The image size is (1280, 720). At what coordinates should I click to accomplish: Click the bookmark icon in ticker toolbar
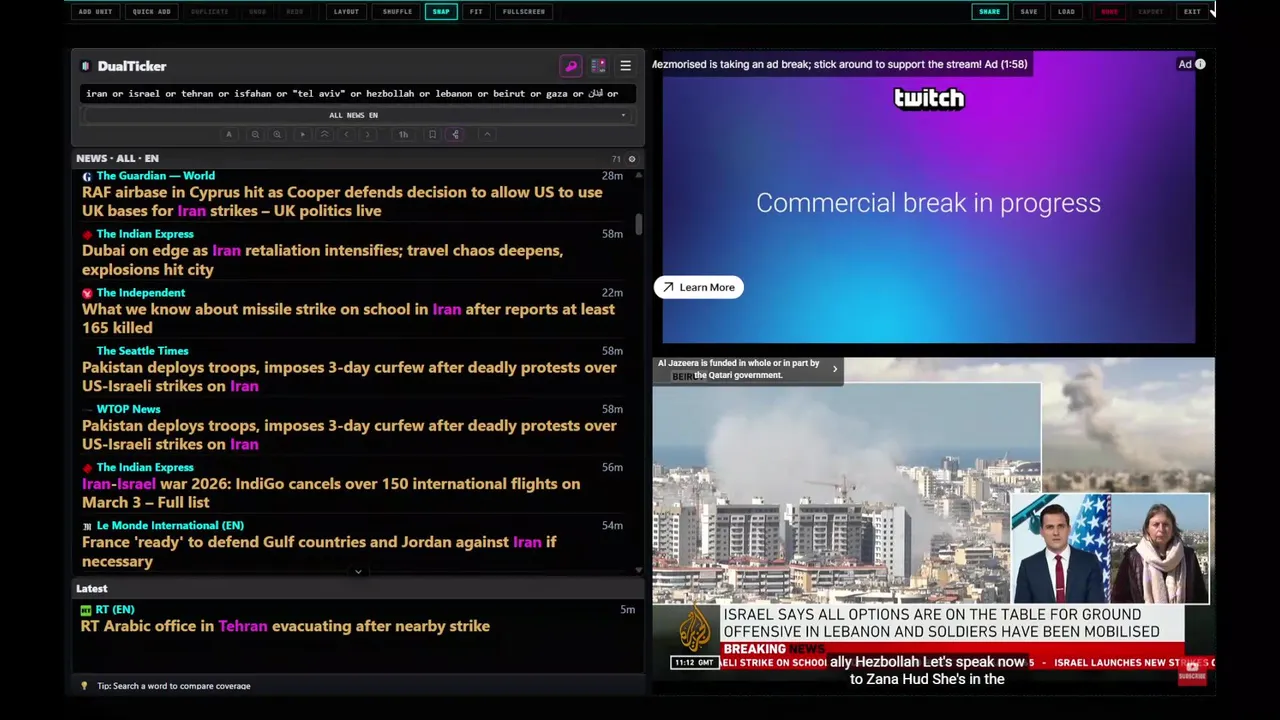(x=432, y=134)
